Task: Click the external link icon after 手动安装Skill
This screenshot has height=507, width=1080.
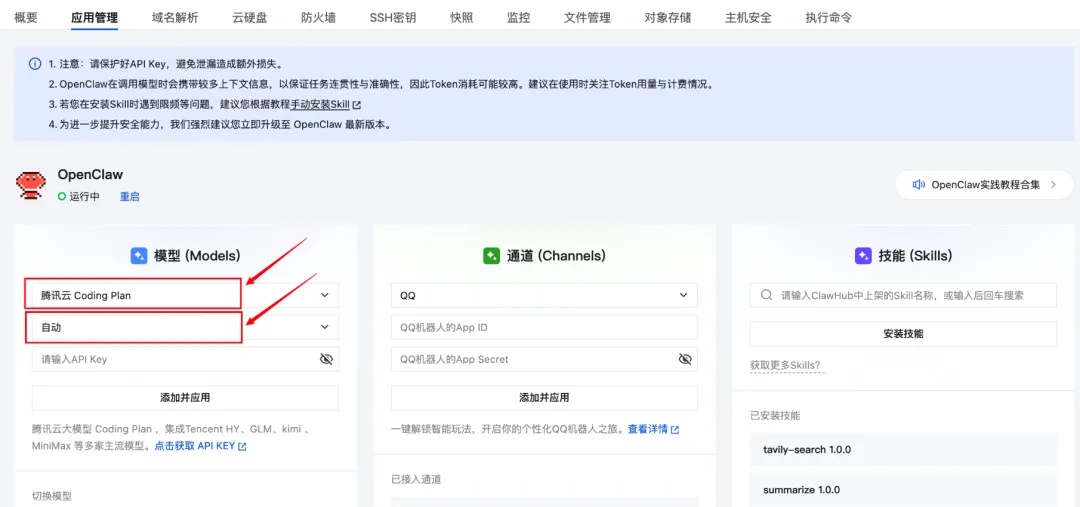Action: point(356,105)
